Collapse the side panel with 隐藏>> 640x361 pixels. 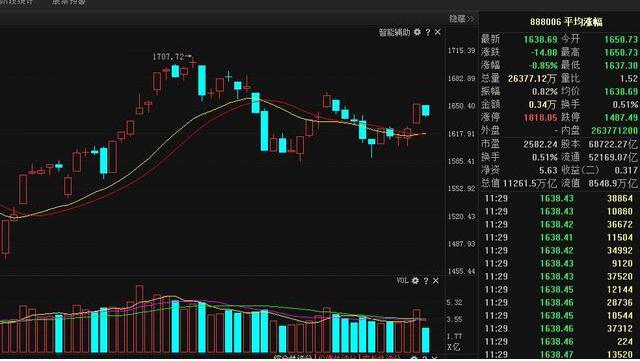(x=462, y=19)
